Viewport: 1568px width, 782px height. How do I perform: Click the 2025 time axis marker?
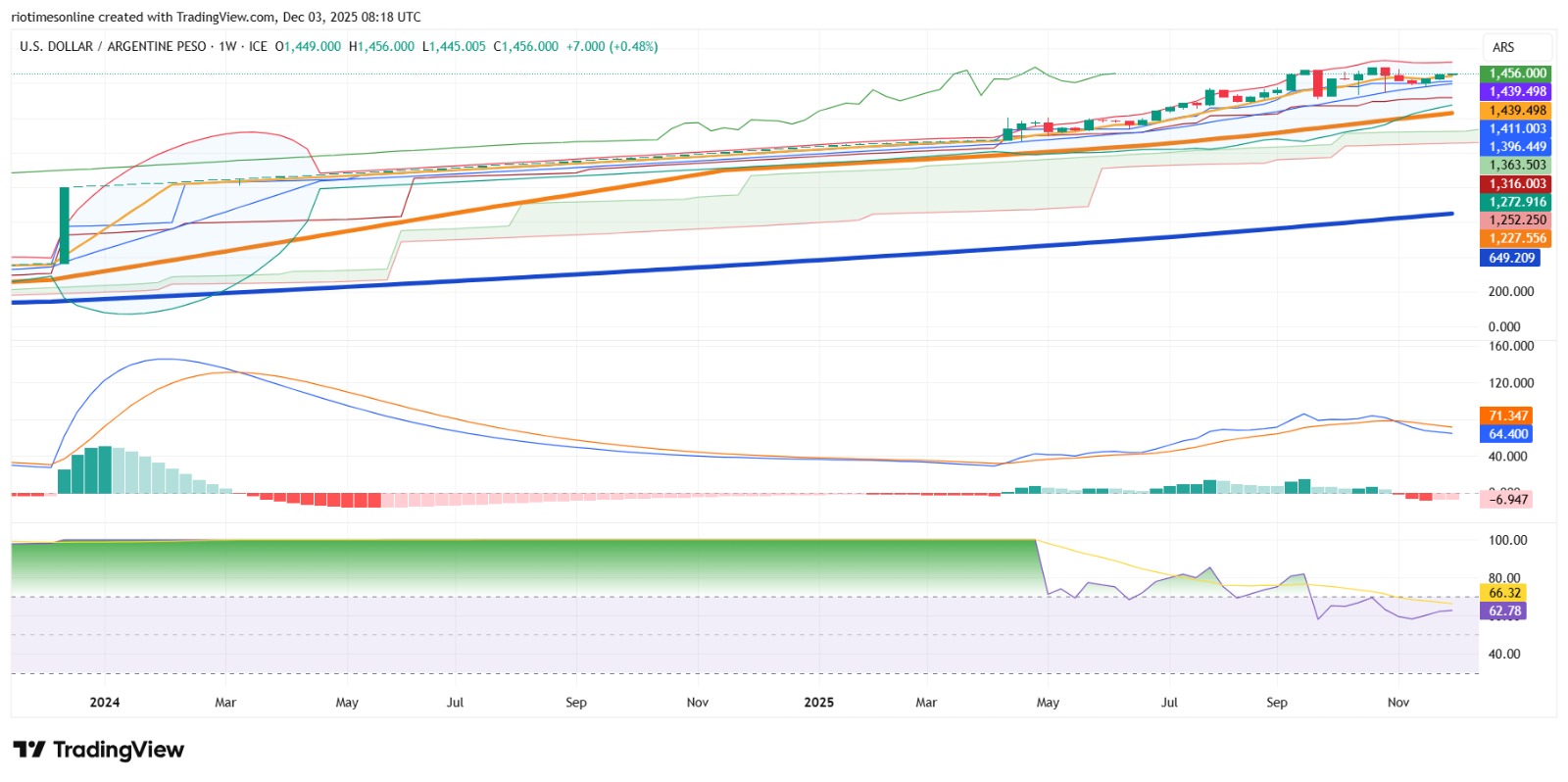point(819,703)
